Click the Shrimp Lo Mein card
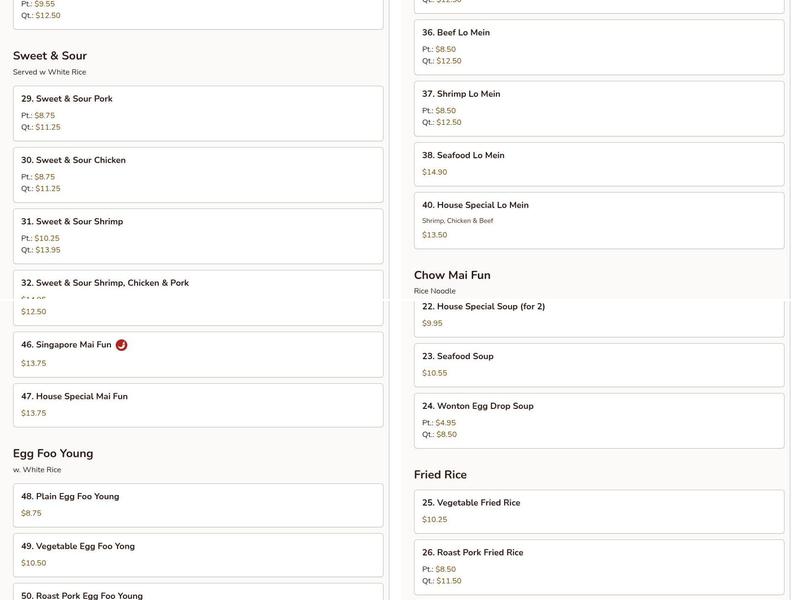The height and width of the screenshot is (600, 800). coord(598,106)
